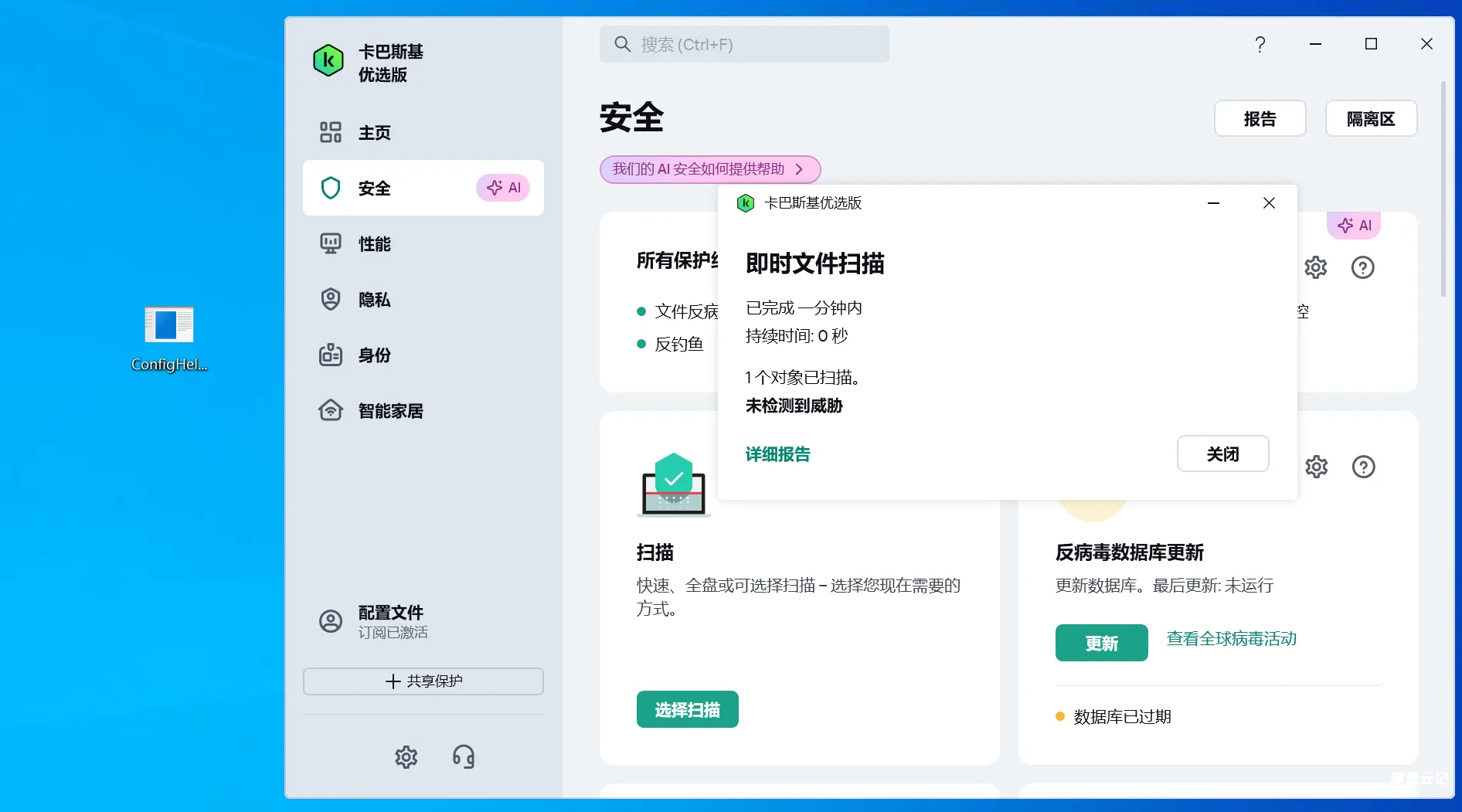1462x812 pixels.
Task: Click the 反钓鱼 protection item
Action: (679, 344)
